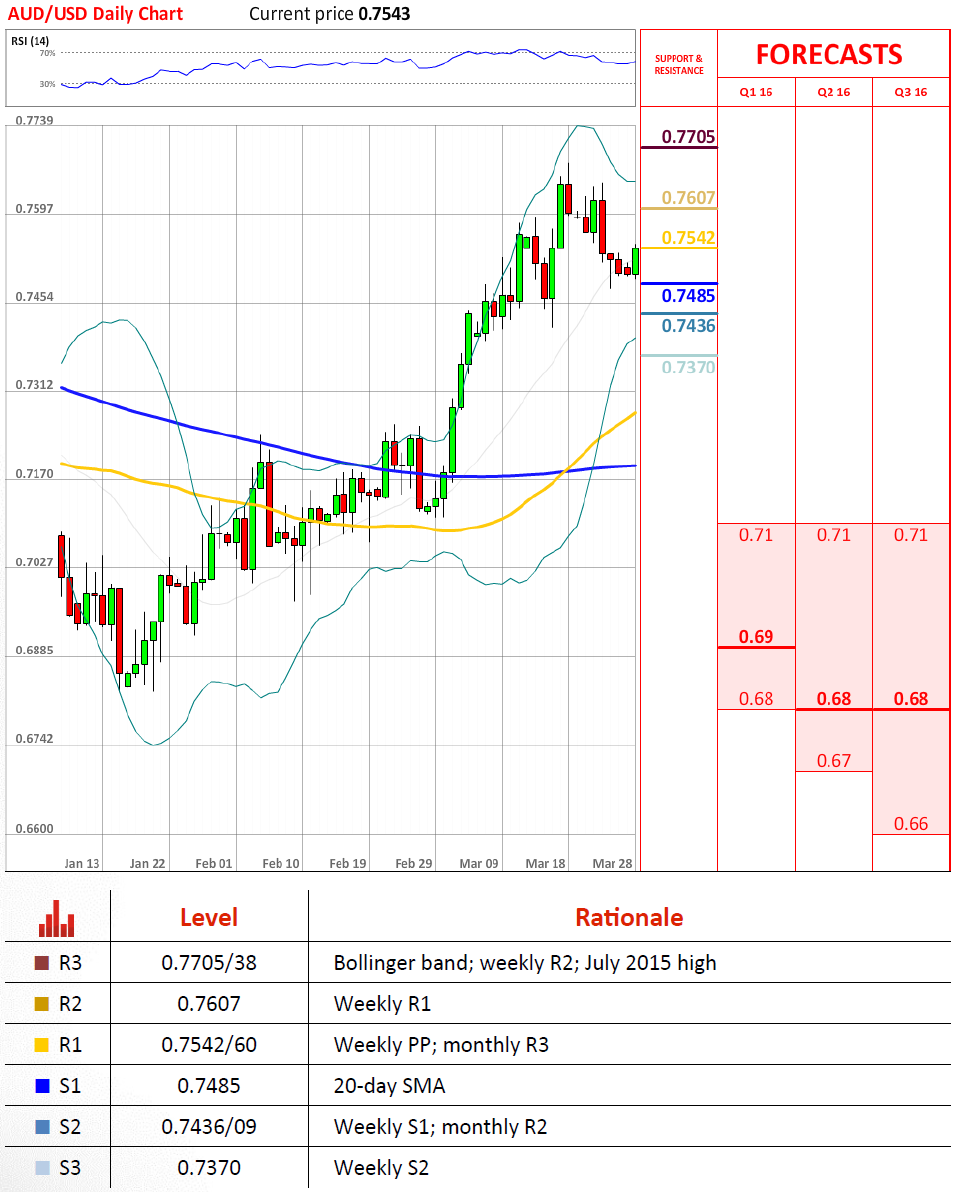Click the 20-day SMA rationale text
959x1192 pixels.
[390, 1086]
